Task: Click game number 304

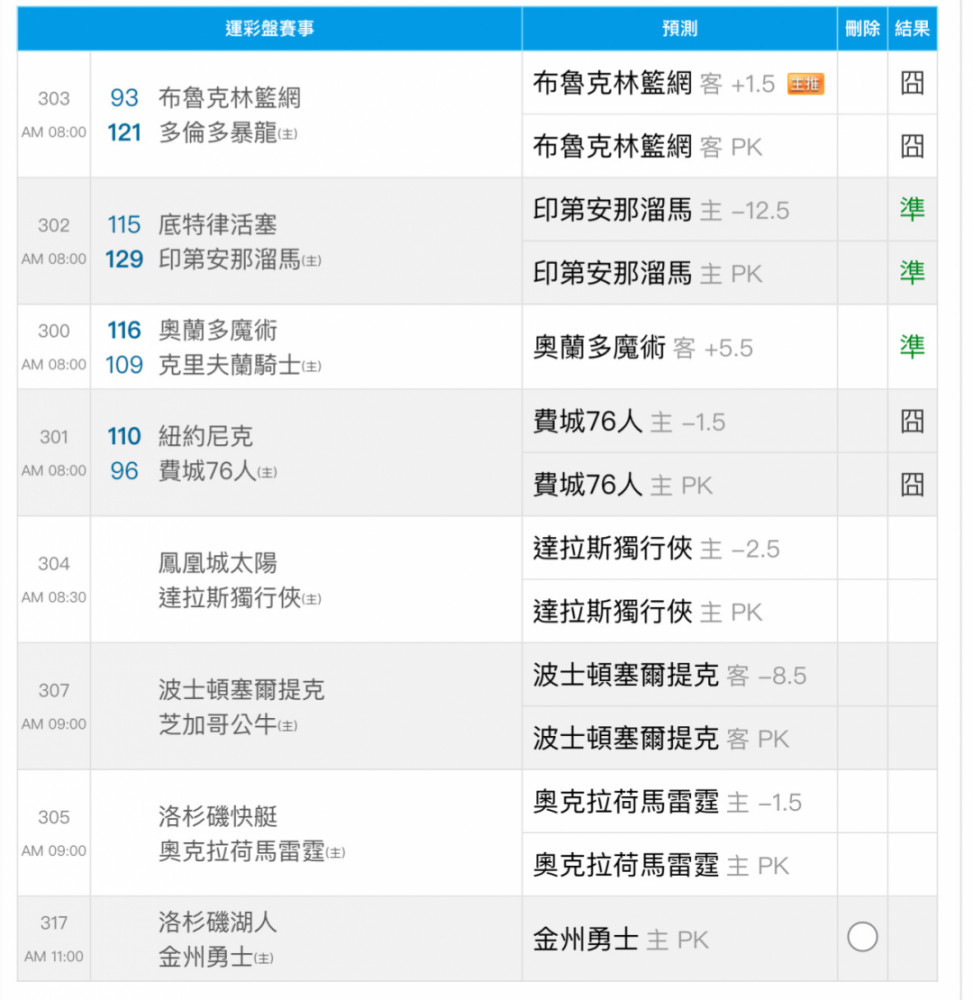Action: (54, 564)
